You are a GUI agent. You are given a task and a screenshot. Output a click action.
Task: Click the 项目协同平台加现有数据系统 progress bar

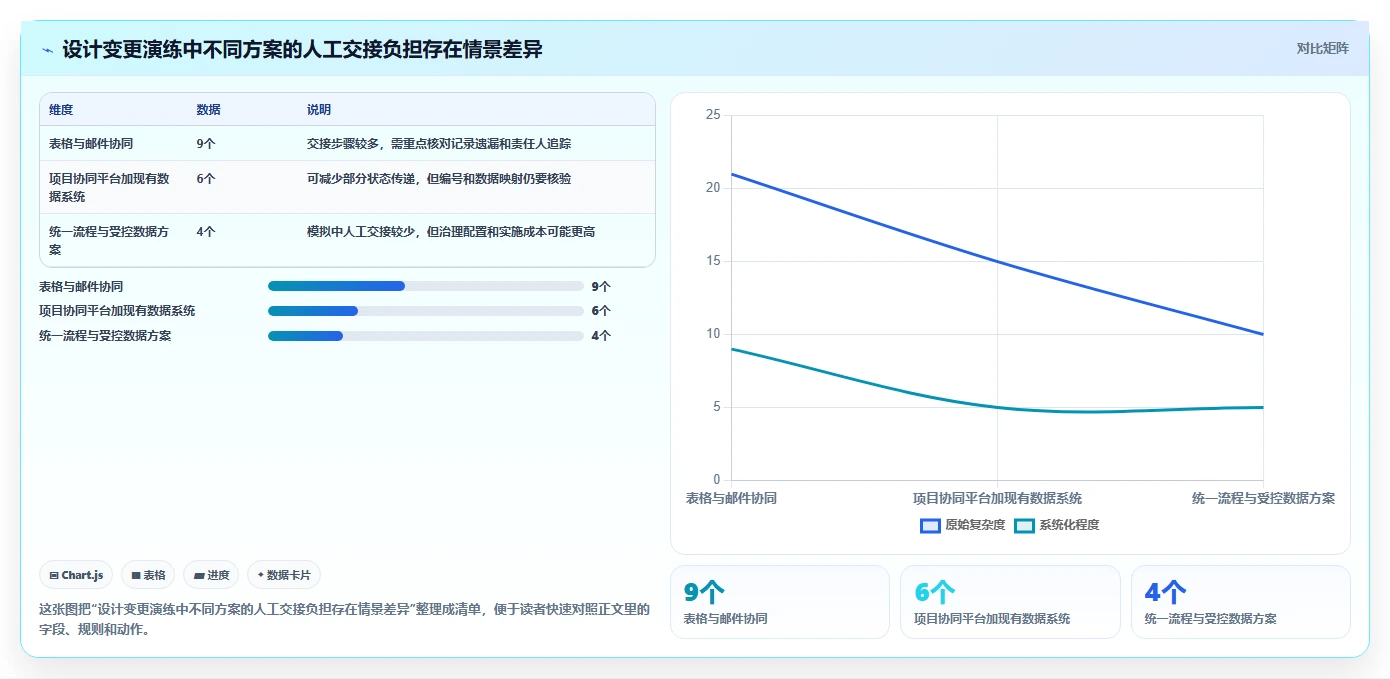pyautogui.click(x=426, y=311)
